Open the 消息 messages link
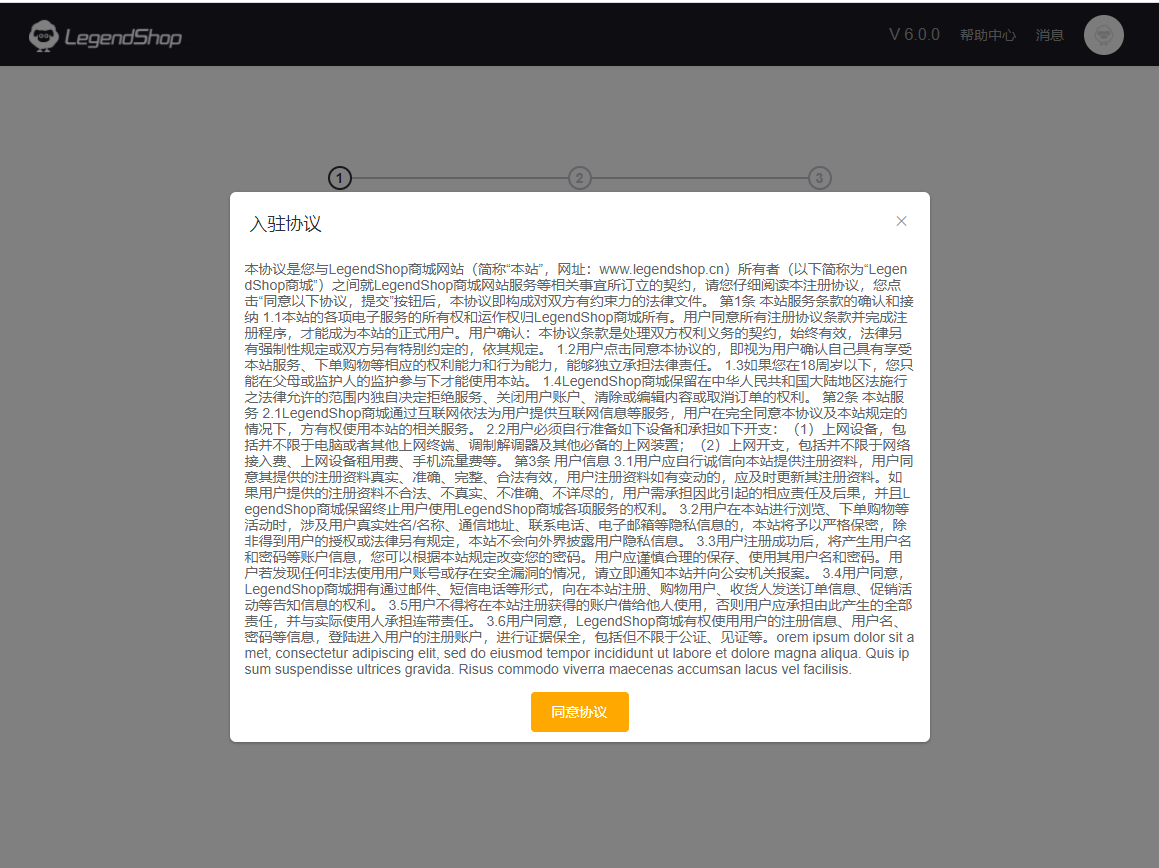This screenshot has width=1159, height=868. pos(1049,35)
